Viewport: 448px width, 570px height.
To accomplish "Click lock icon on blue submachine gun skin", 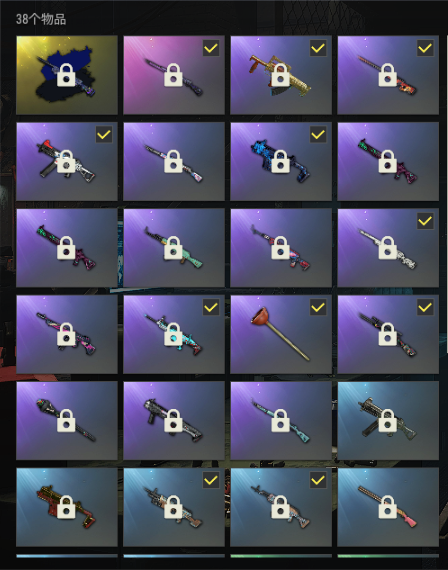I will 280,162.
